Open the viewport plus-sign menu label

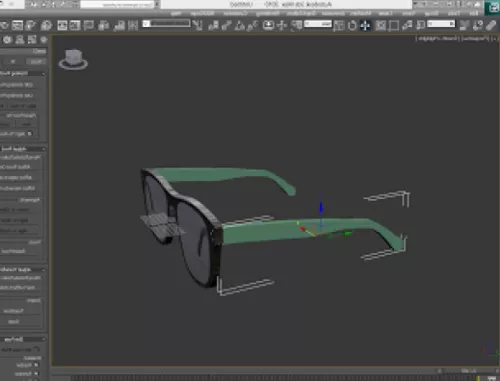coord(495,39)
